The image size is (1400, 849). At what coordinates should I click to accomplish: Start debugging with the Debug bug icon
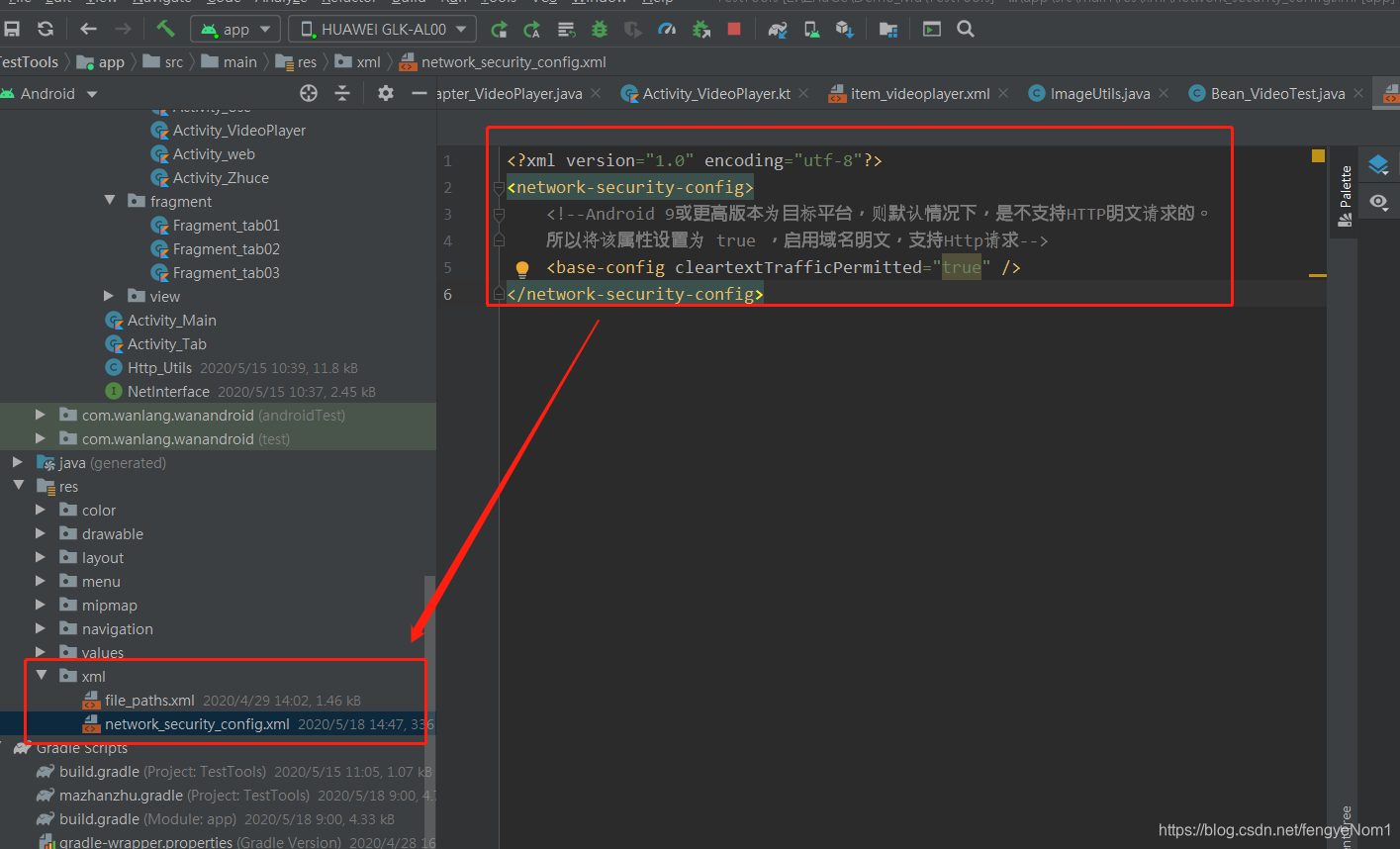pos(599,29)
